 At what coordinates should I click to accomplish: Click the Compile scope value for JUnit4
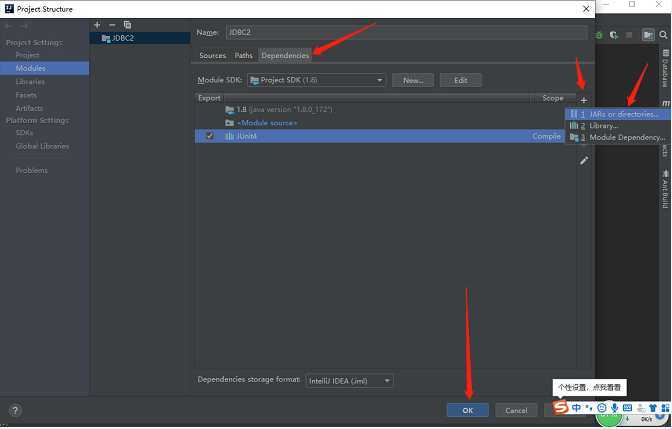546,136
